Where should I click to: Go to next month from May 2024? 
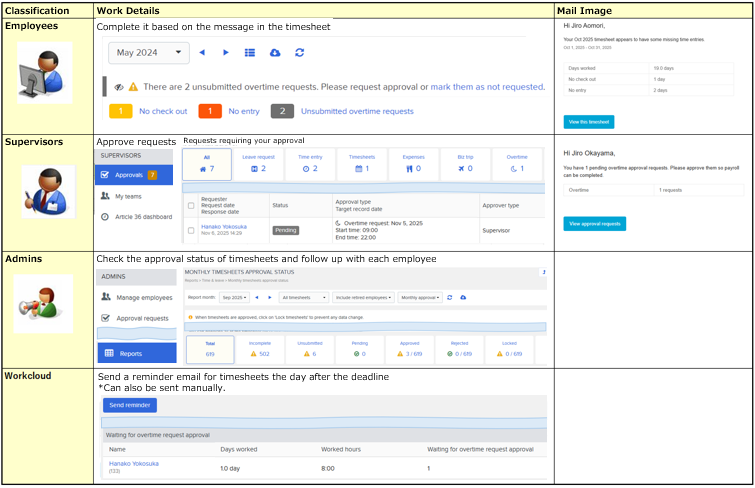(x=226, y=52)
